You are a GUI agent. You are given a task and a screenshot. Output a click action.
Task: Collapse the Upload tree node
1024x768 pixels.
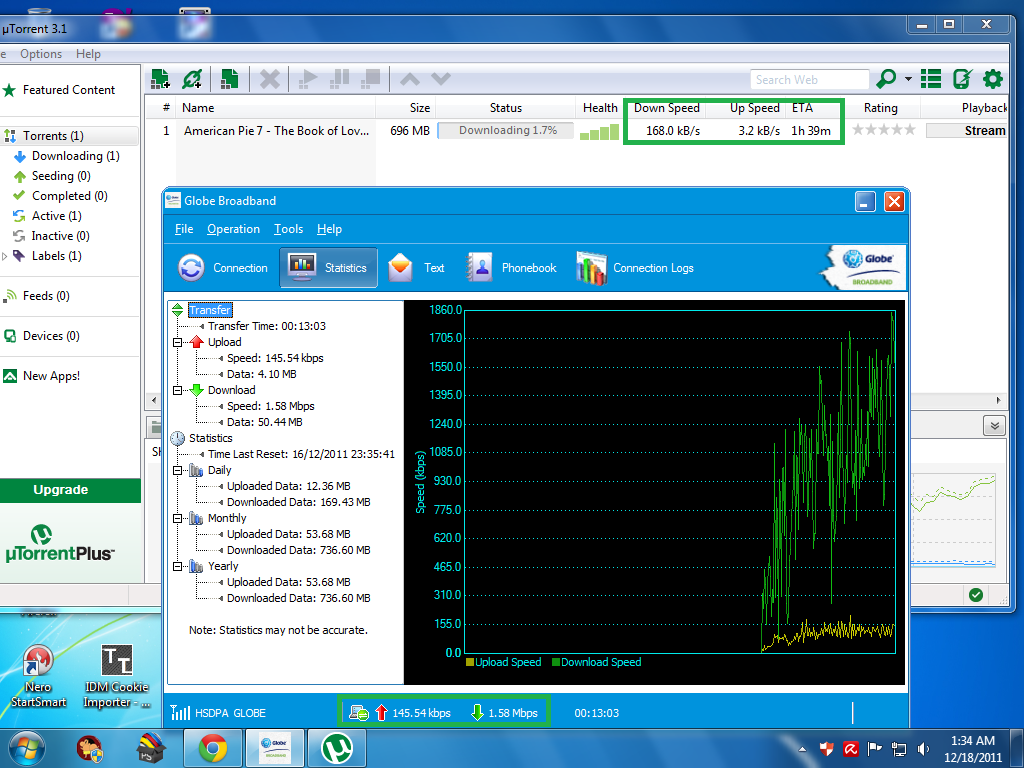(177, 342)
